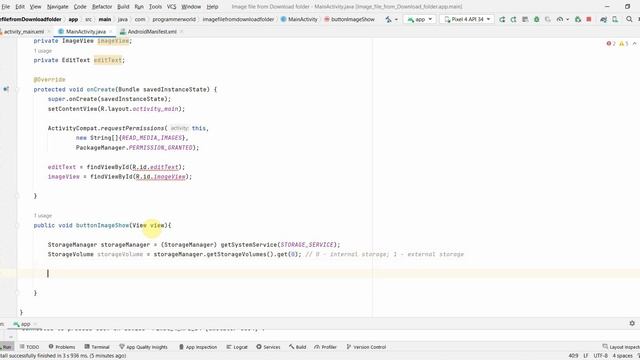Click Apply Changes and Restart Activity icon
The height and width of the screenshot is (360, 640).
pos(513,19)
